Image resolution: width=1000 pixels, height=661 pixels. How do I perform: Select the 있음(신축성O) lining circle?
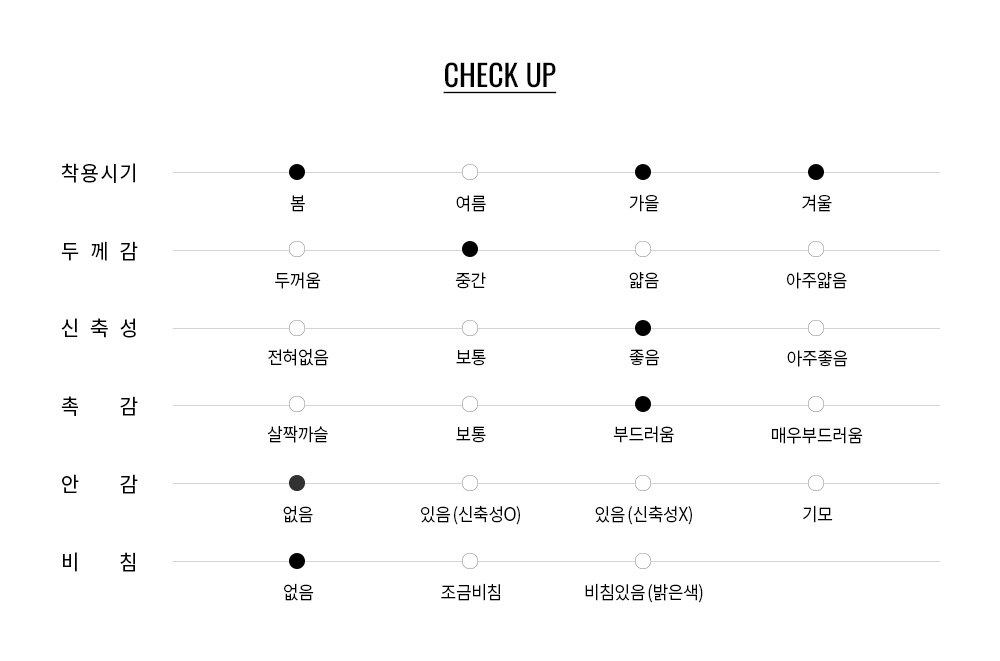click(x=470, y=483)
